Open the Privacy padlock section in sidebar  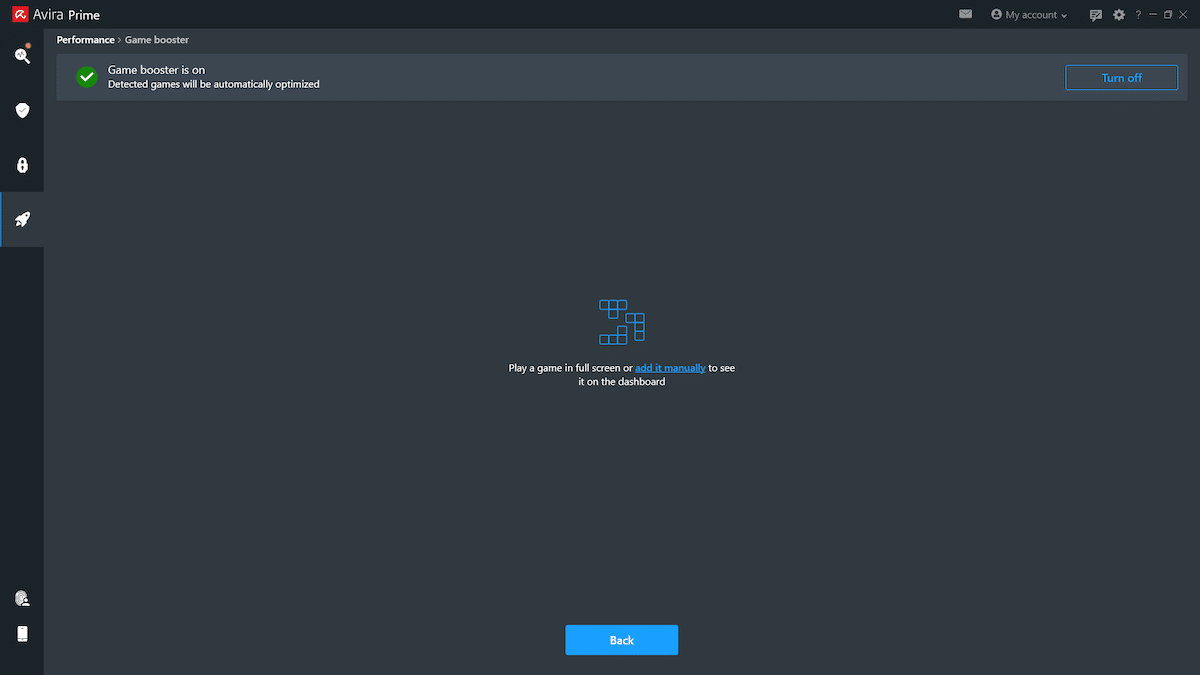pyautogui.click(x=22, y=165)
